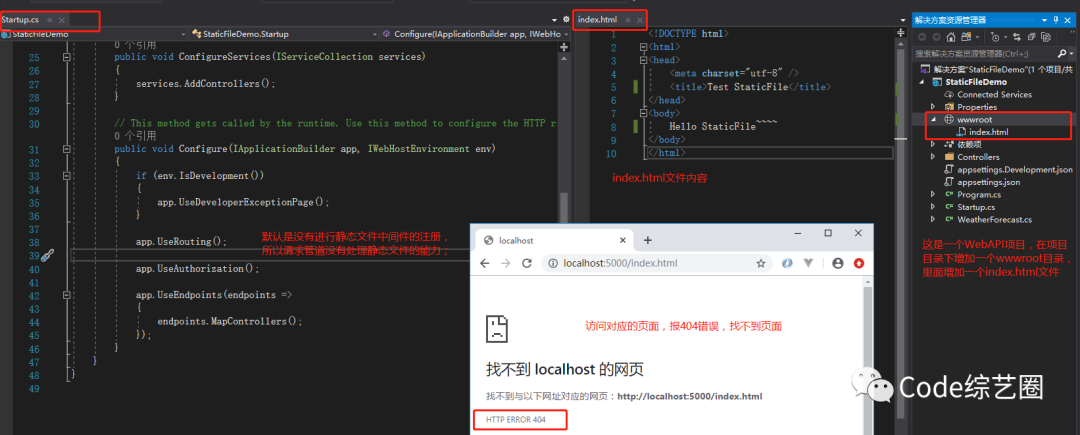1080x435 pixels.
Task: Click the Hello StaticFile text line
Action: (723, 127)
